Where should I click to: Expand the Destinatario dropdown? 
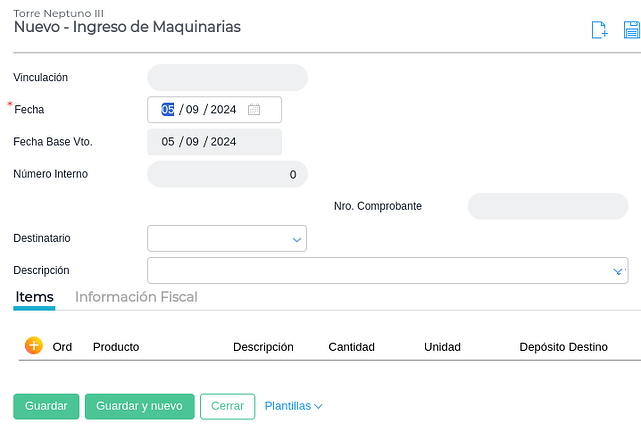pos(296,239)
